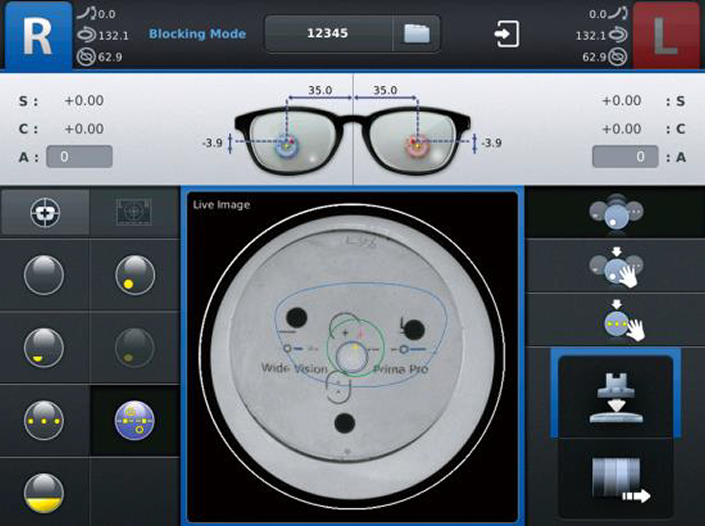Click the left lens 35.0 PD value
The width and height of the screenshot is (705, 526).
(385, 90)
